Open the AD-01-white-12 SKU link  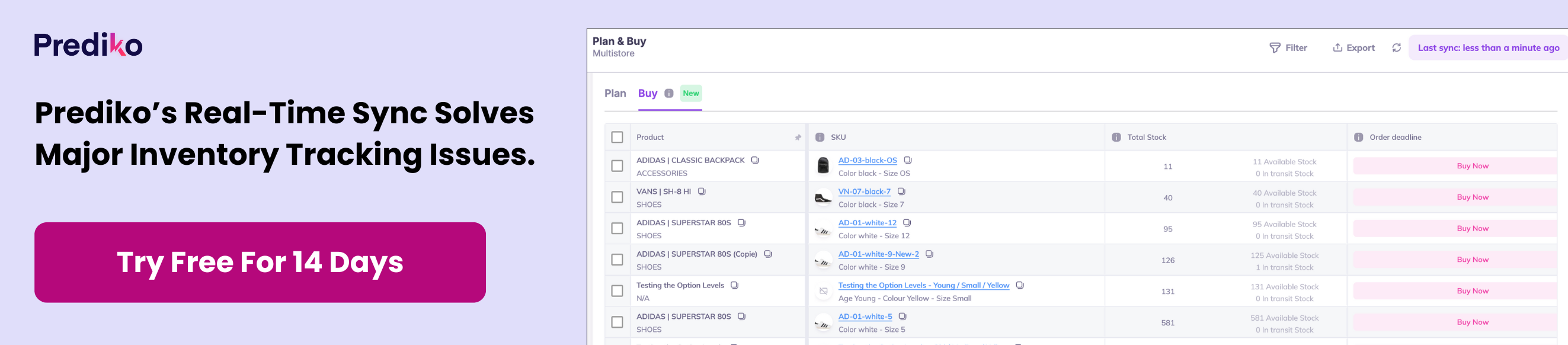[868, 223]
